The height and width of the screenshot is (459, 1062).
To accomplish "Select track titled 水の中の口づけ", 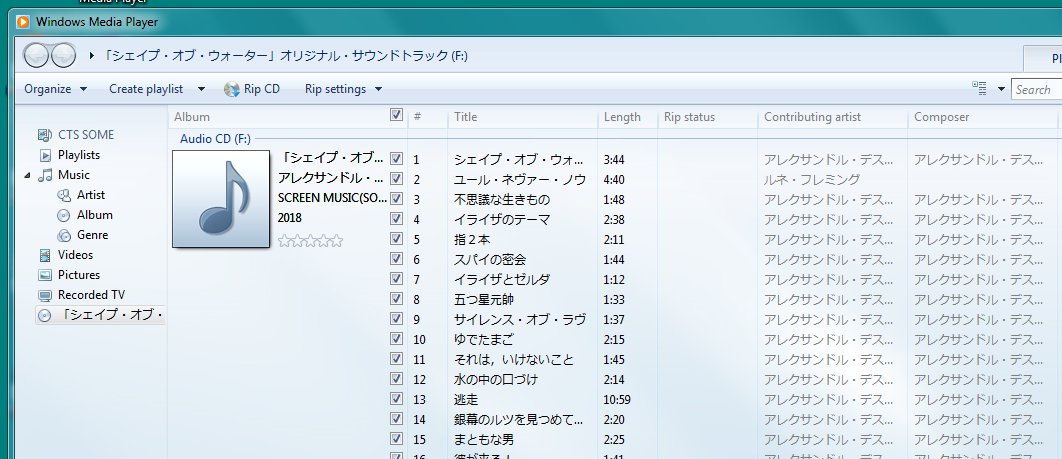I will tap(496, 379).
